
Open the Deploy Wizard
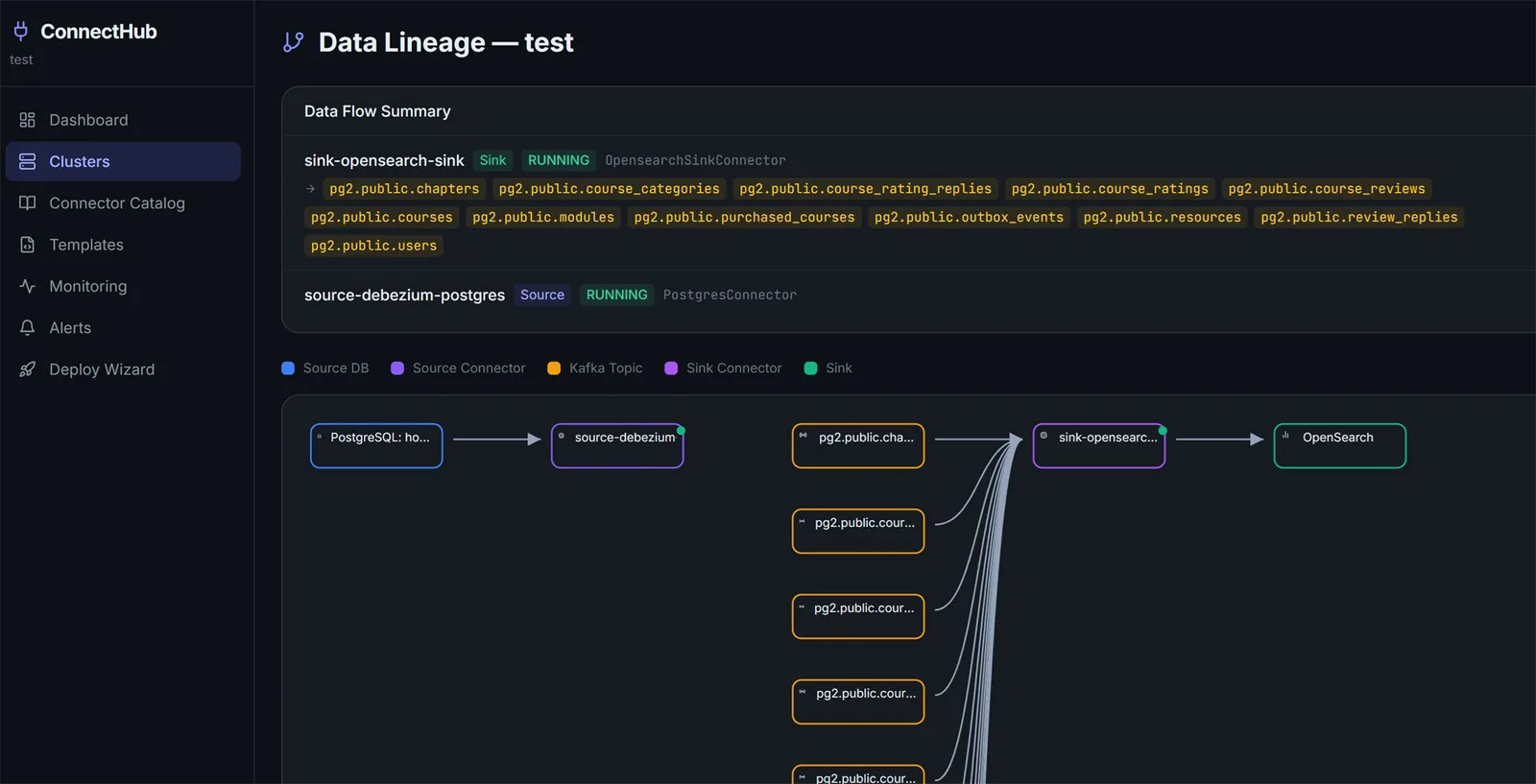coord(123,369)
